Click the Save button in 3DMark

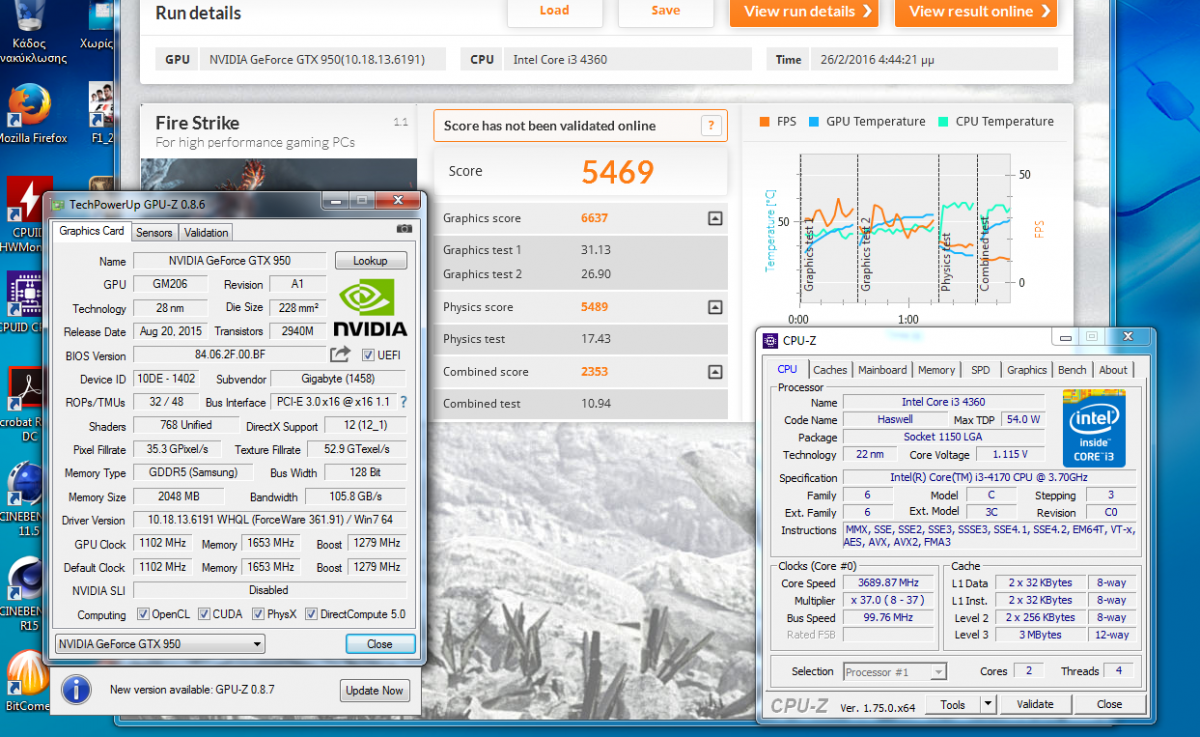pyautogui.click(x=665, y=11)
